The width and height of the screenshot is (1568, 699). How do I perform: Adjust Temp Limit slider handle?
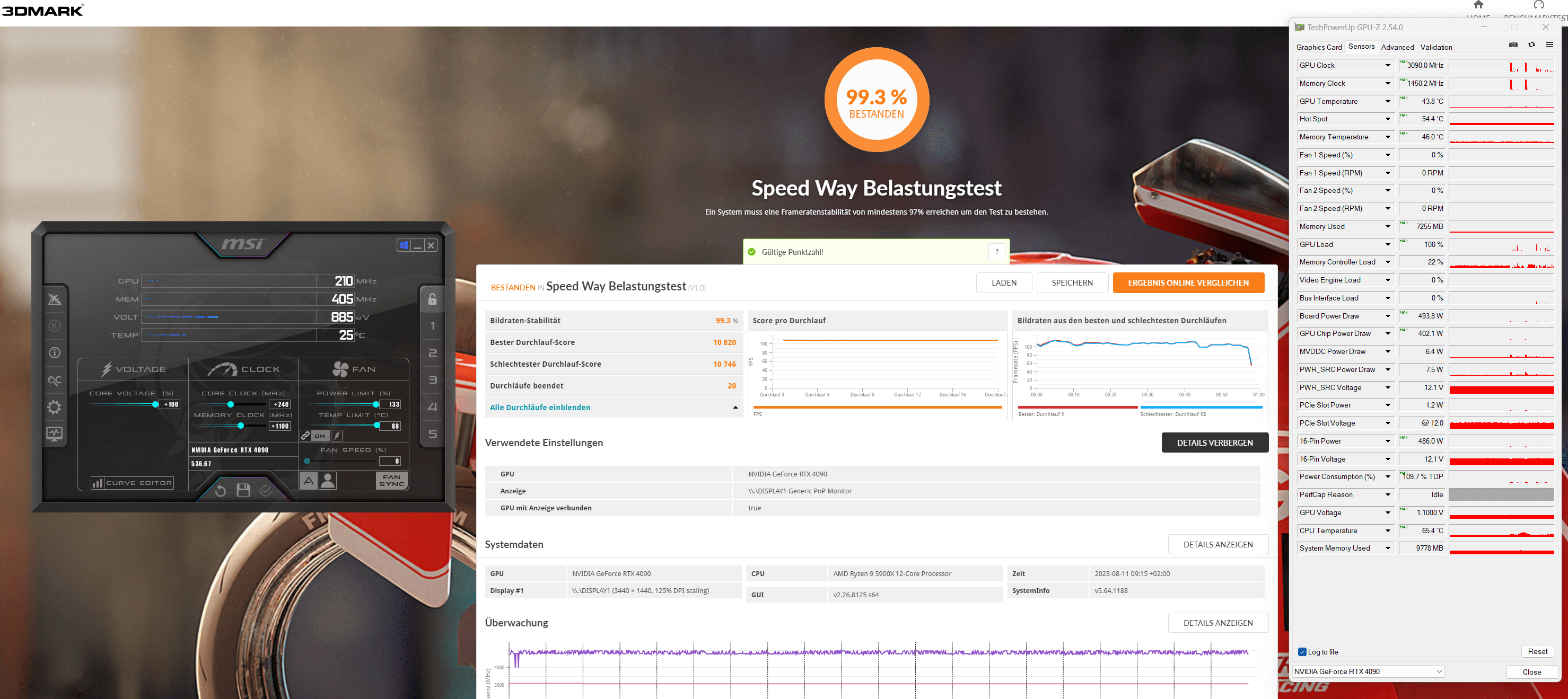pyautogui.click(x=377, y=426)
